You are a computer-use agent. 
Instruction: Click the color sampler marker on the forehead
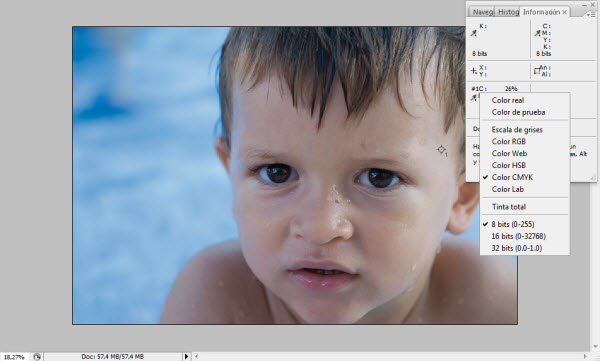tap(441, 150)
